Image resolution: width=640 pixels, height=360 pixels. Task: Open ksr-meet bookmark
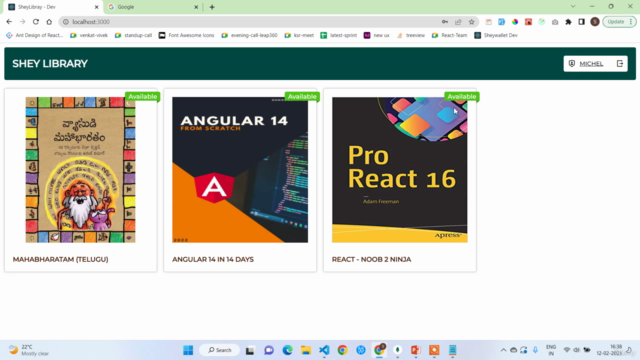coord(299,36)
